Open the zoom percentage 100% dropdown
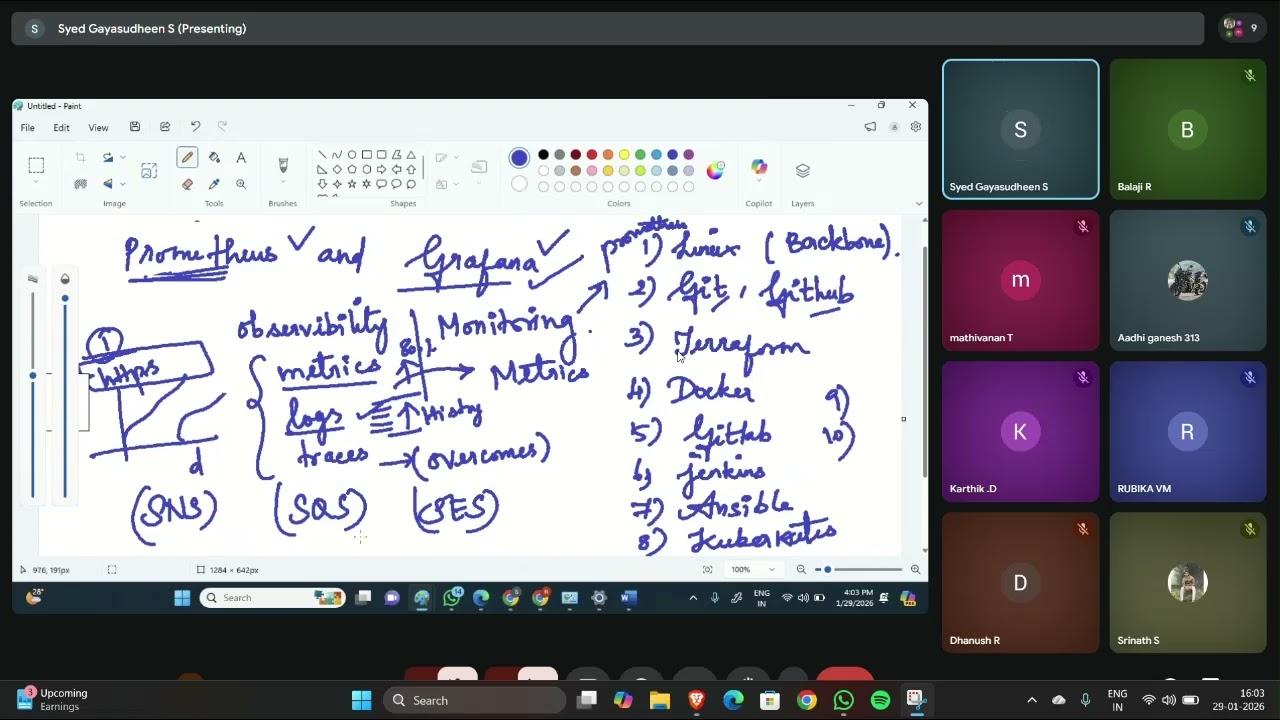1280x720 pixels. [x=753, y=569]
